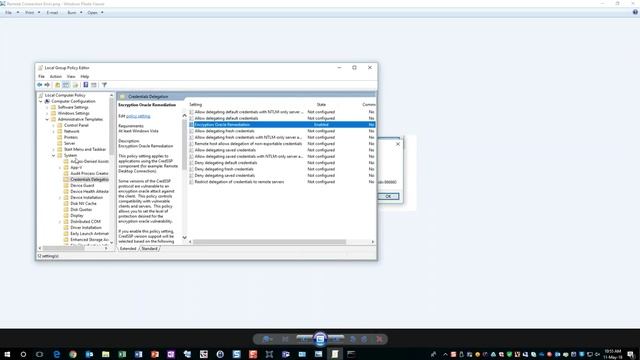The width and height of the screenshot is (640, 360).
Task: Switch to the Extended tab
Action: tap(128, 249)
